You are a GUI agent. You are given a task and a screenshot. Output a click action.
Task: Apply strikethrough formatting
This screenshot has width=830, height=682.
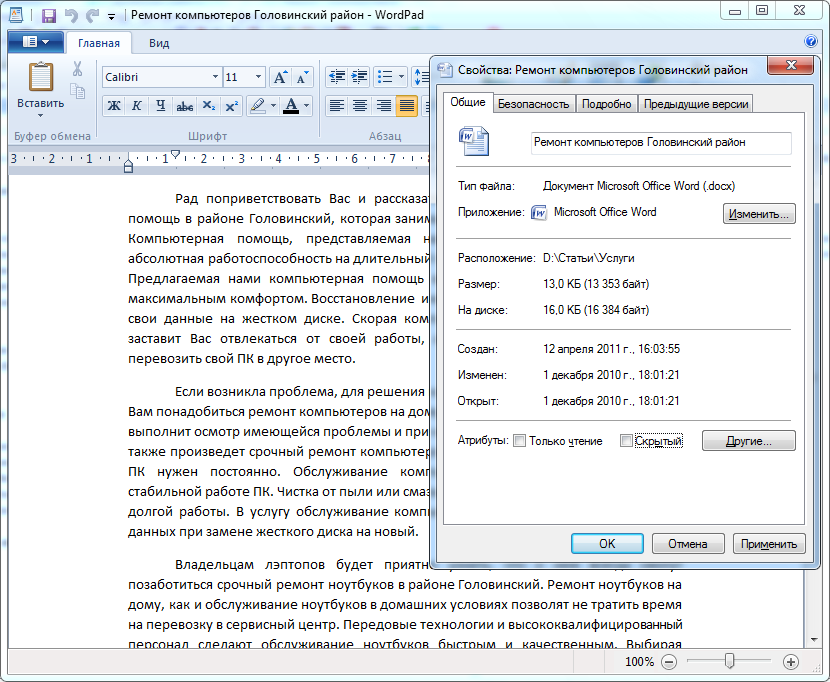pos(184,106)
